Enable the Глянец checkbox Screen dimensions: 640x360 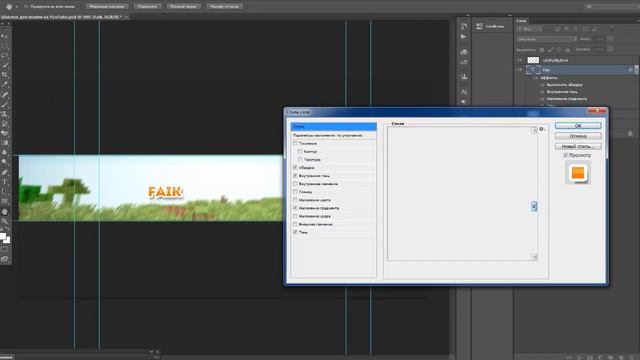295,192
